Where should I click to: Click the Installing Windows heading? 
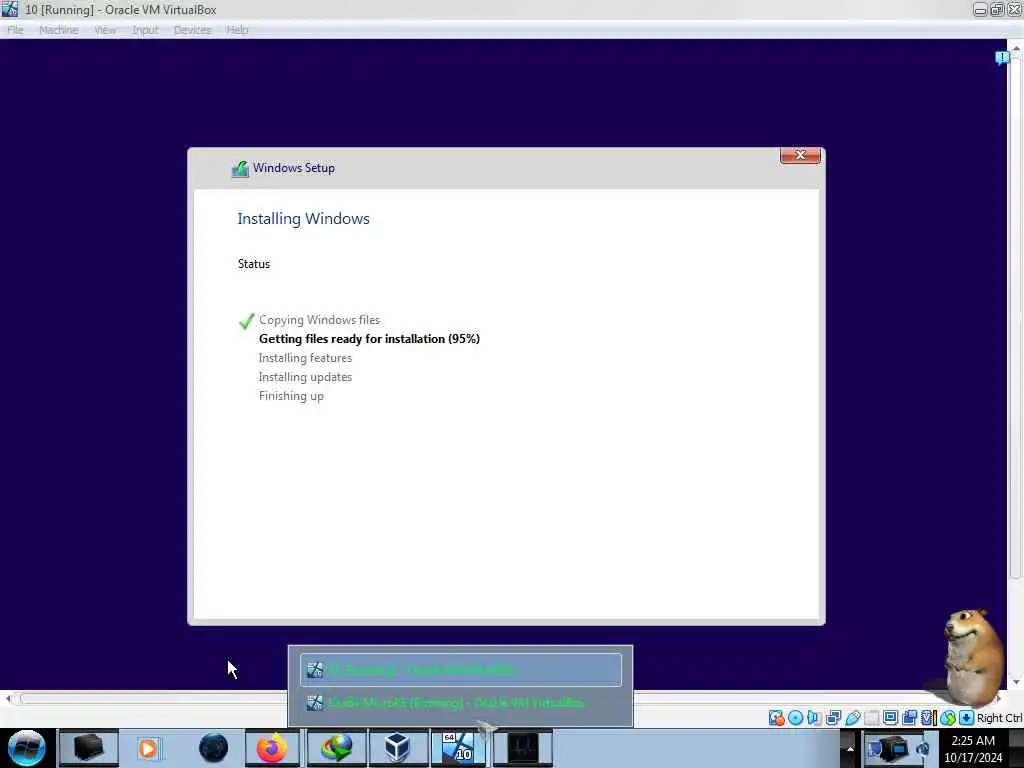(x=304, y=219)
